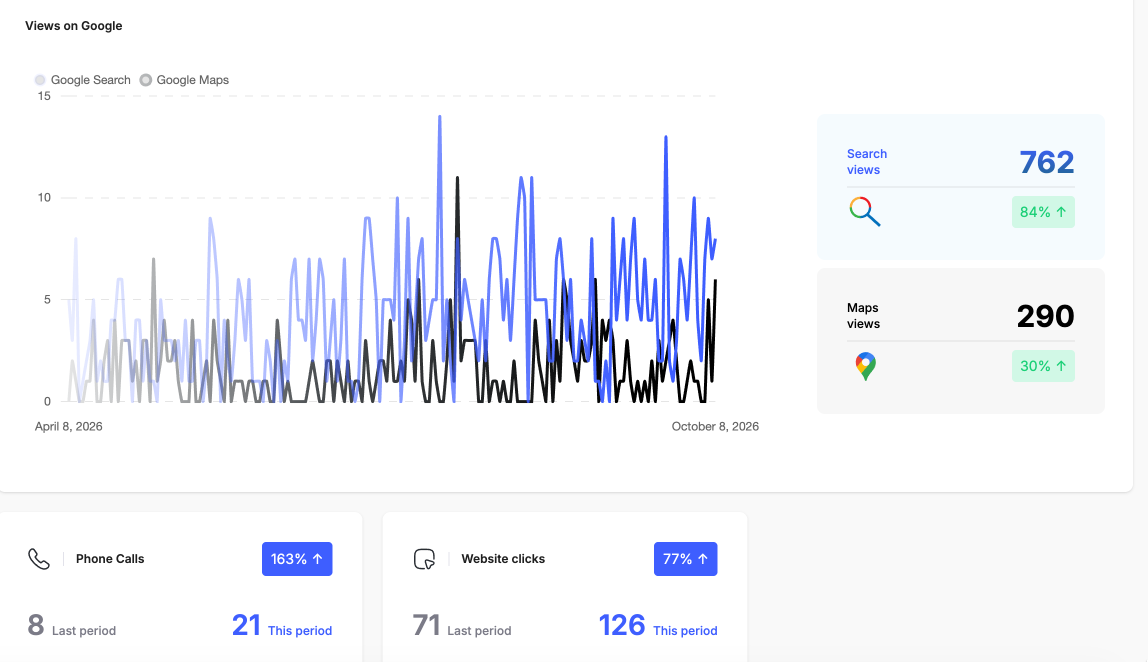The image size is (1148, 662).
Task: Click the y-axis label 15
Action: 45,96
